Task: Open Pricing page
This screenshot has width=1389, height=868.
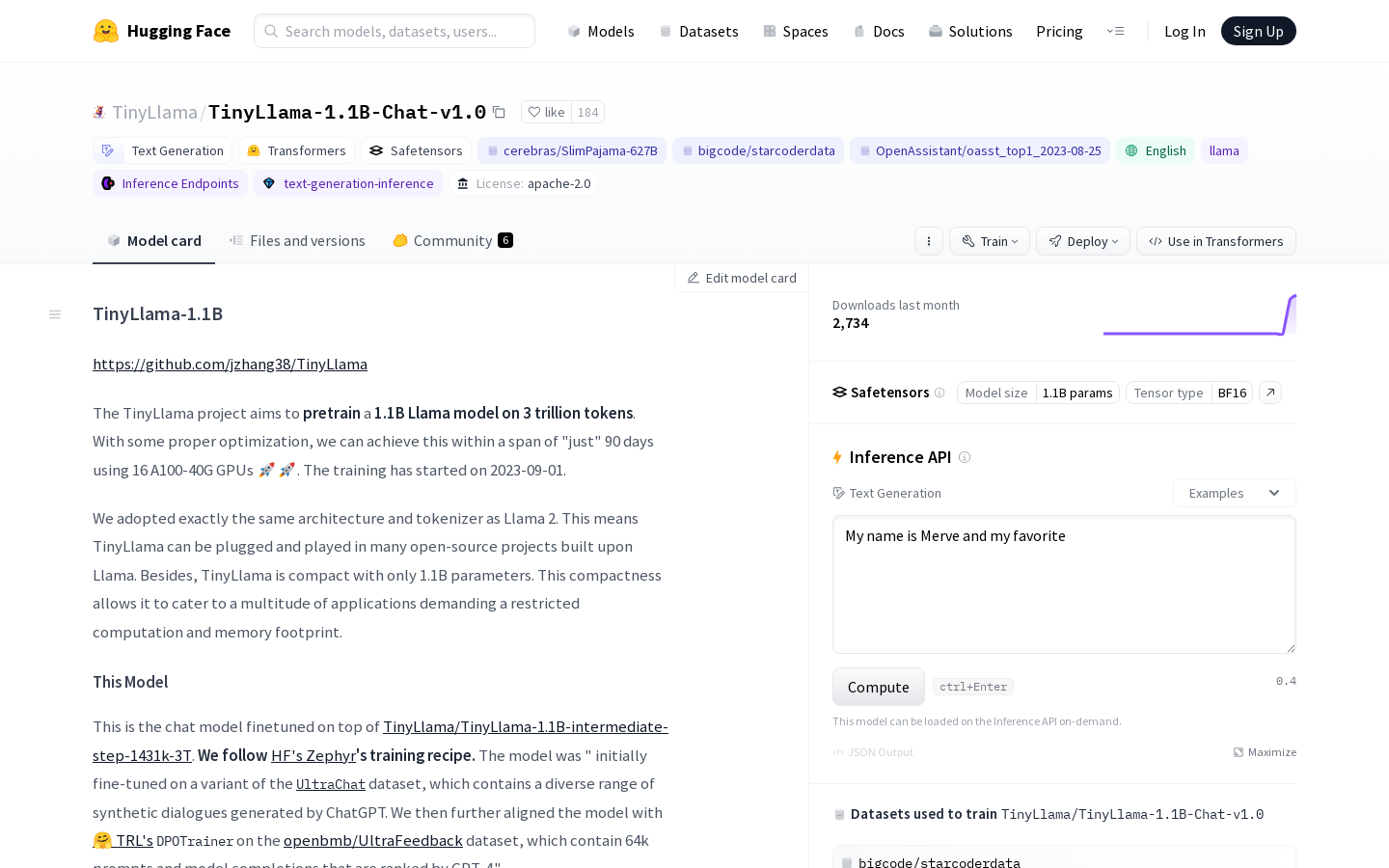Action: (1059, 31)
